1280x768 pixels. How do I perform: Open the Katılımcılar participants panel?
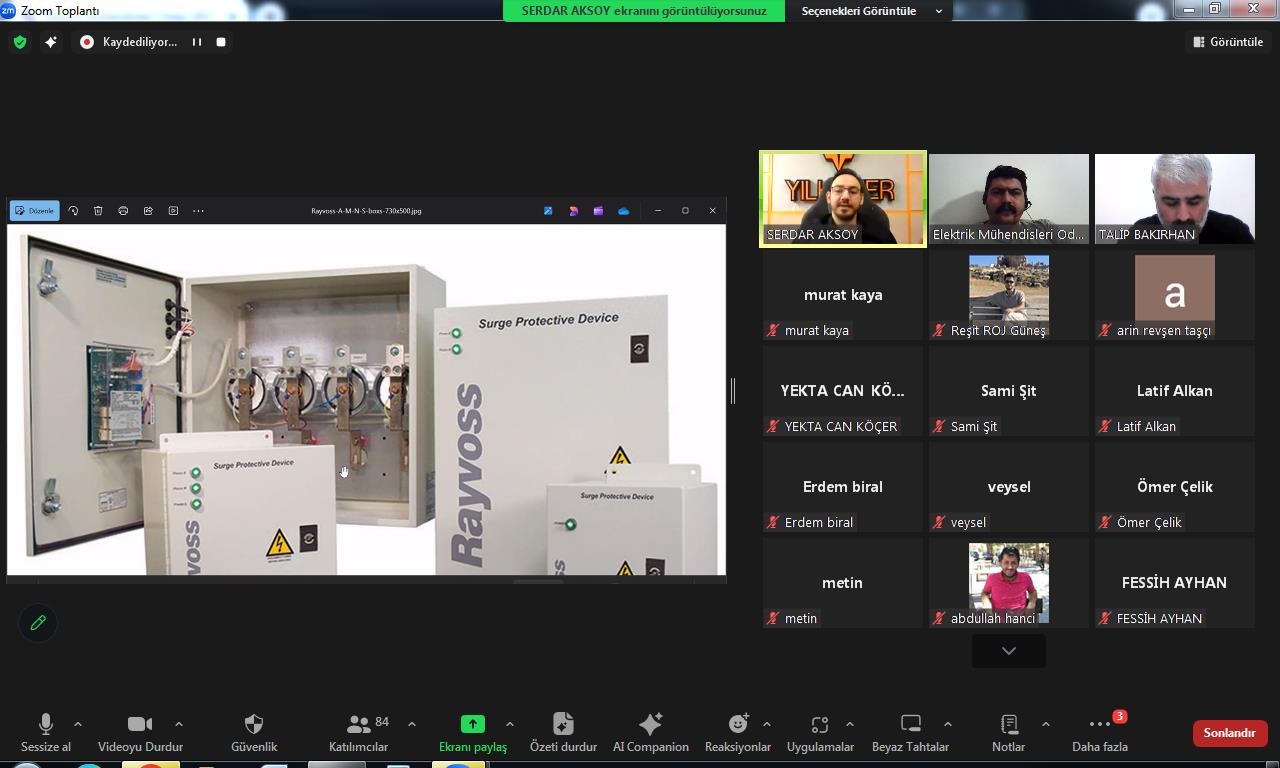[358, 733]
